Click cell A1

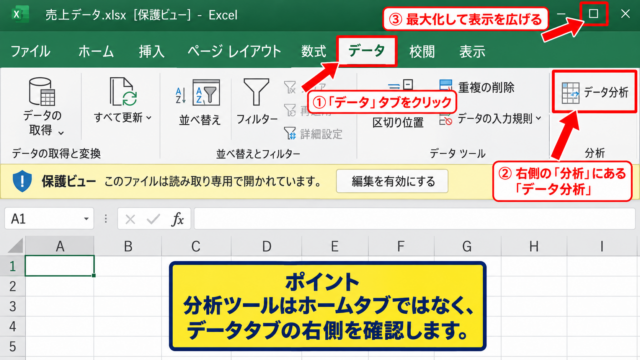pyautogui.click(x=60, y=266)
